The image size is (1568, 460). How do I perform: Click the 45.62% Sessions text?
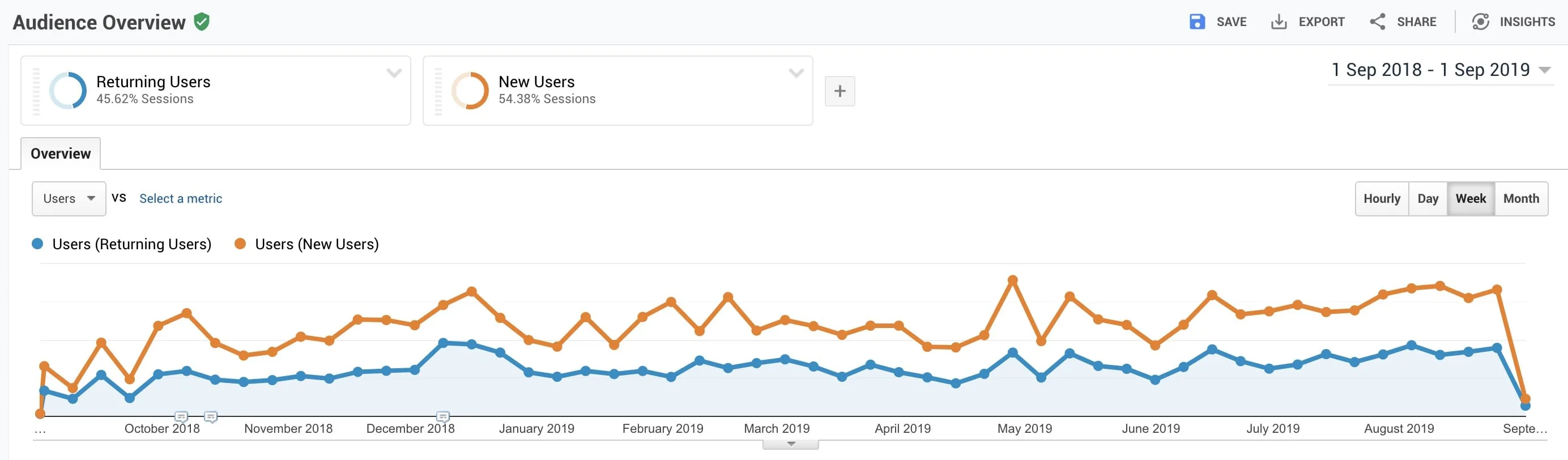(x=145, y=99)
